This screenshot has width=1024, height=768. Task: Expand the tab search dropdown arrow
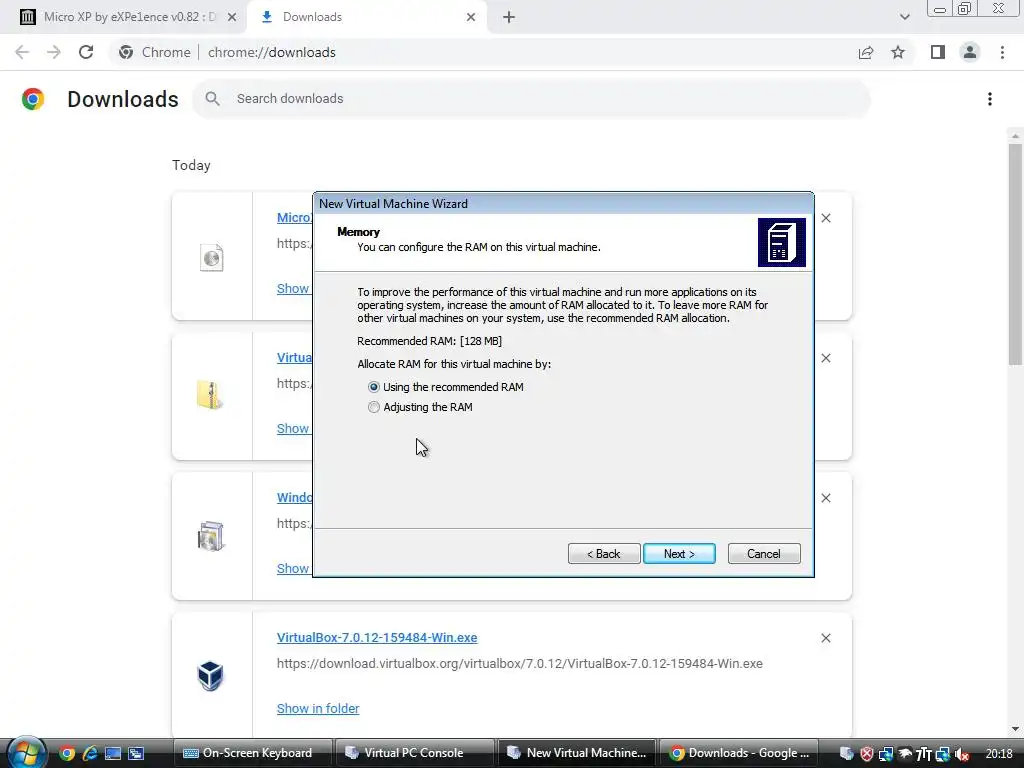(904, 17)
